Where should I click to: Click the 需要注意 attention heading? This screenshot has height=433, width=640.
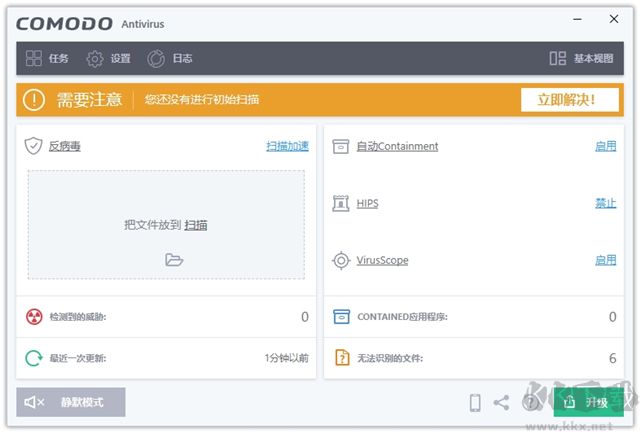click(x=89, y=100)
